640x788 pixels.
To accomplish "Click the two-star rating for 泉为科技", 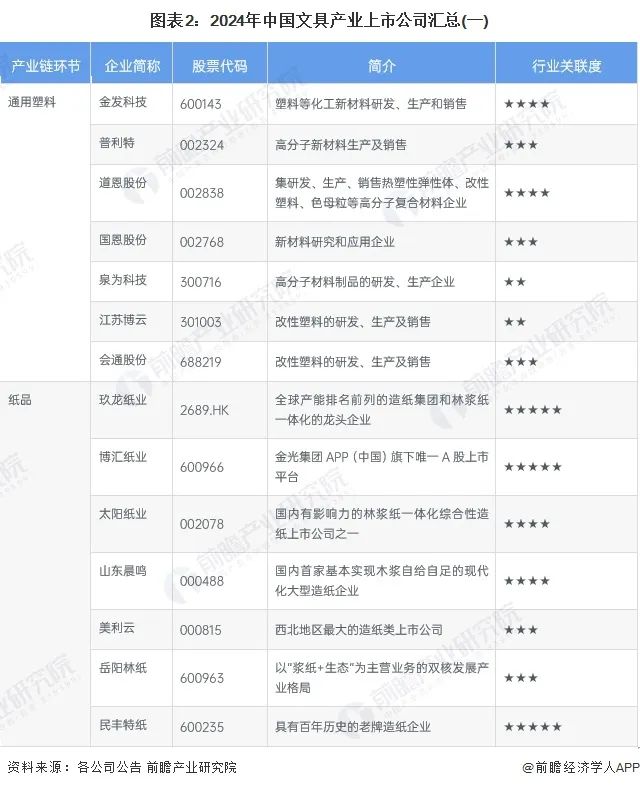I will 515,282.
